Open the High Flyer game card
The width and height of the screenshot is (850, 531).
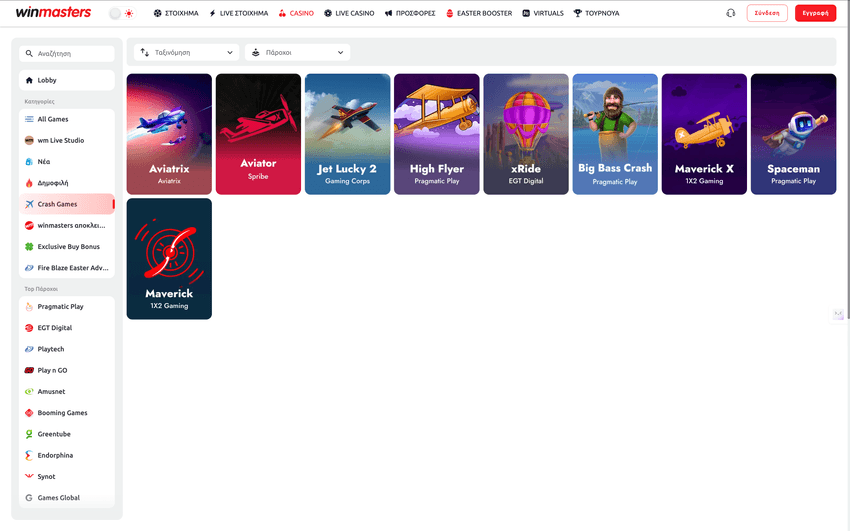coord(436,134)
